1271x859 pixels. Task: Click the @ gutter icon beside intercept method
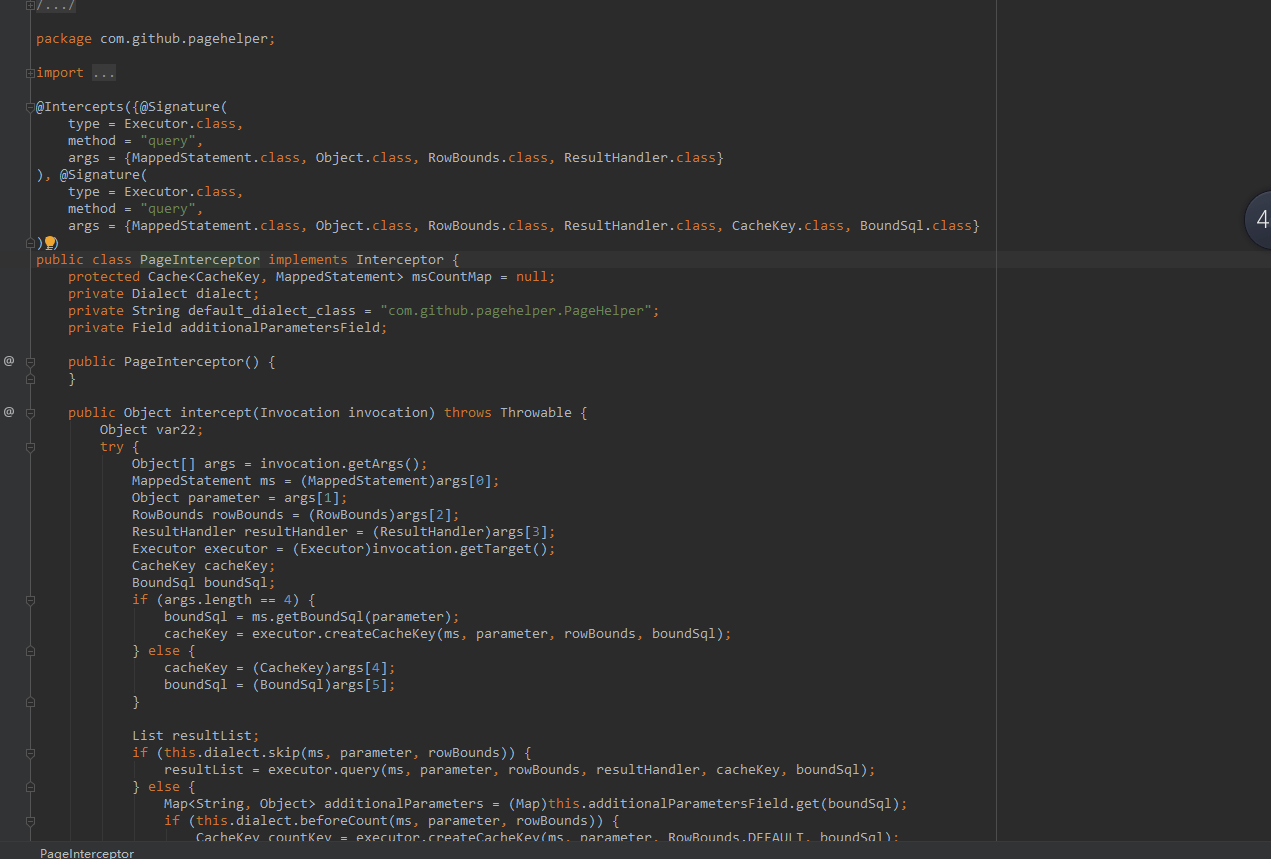(x=9, y=411)
